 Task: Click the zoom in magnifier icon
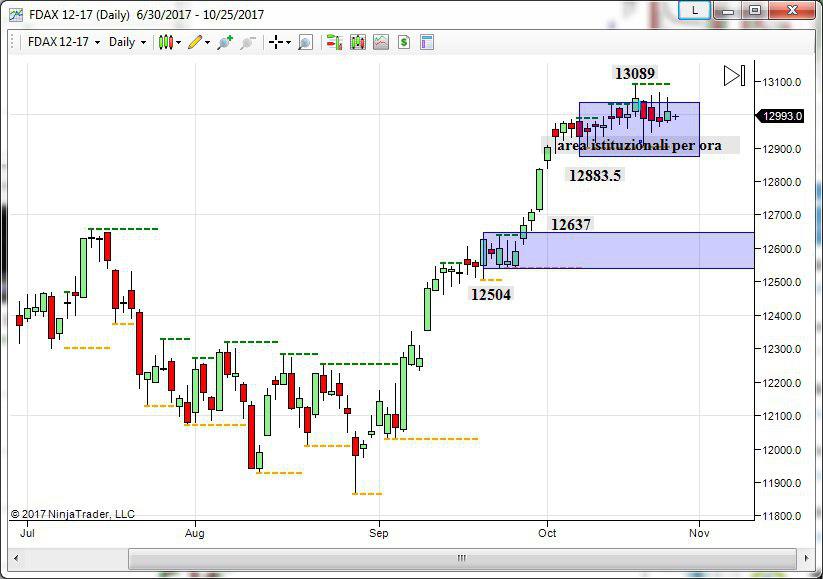pyautogui.click(x=225, y=42)
